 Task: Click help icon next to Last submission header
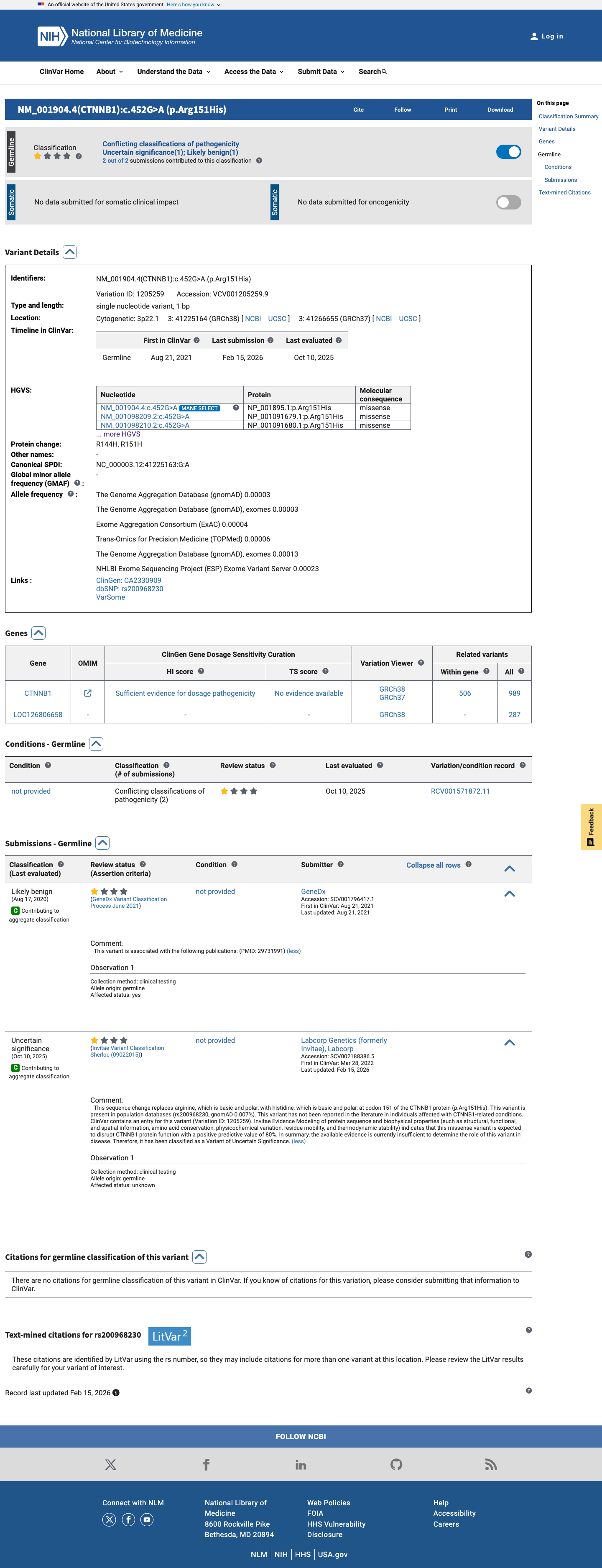270,340
